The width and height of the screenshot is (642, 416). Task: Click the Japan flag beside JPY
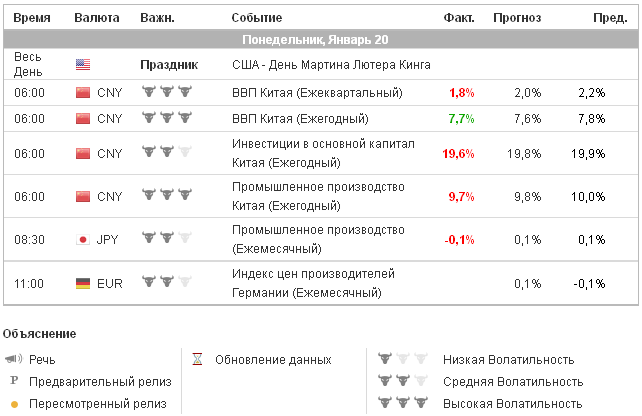[x=83, y=239]
